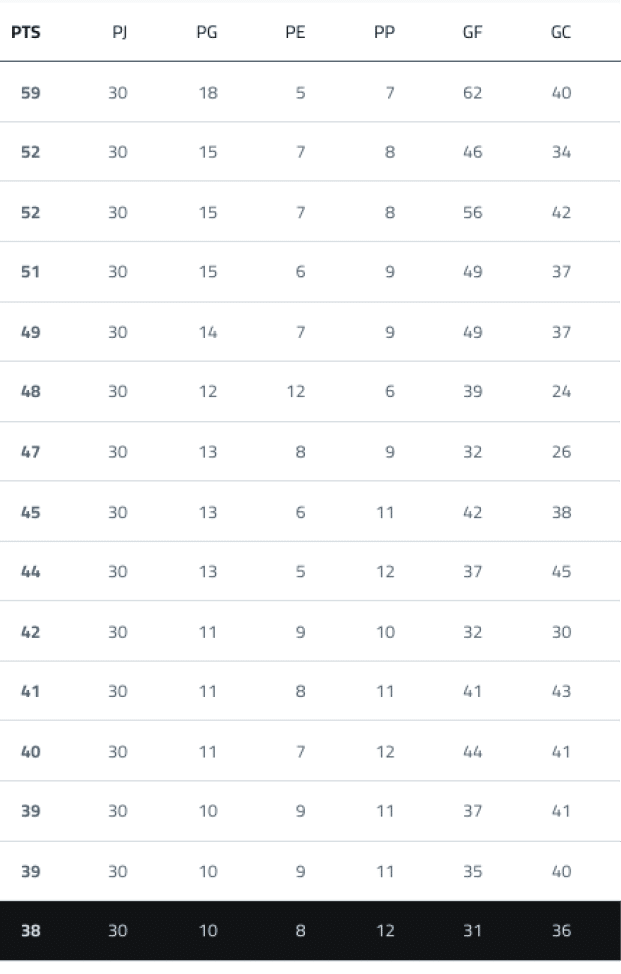Image resolution: width=621 pixels, height=974 pixels.
Task: Click the GF column header
Action: pyautogui.click(x=472, y=32)
